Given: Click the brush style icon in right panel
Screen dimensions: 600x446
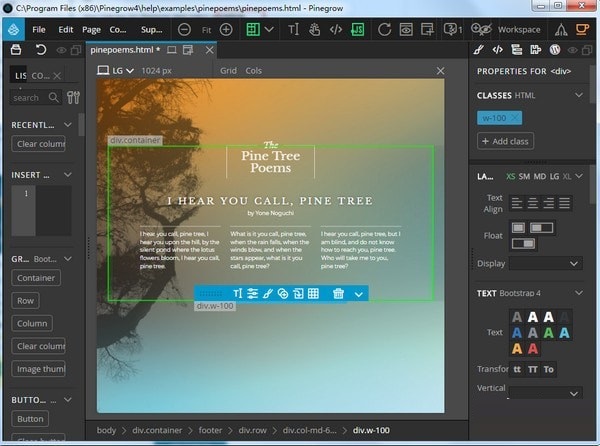Looking at the screenshot, I should click(x=478, y=50).
